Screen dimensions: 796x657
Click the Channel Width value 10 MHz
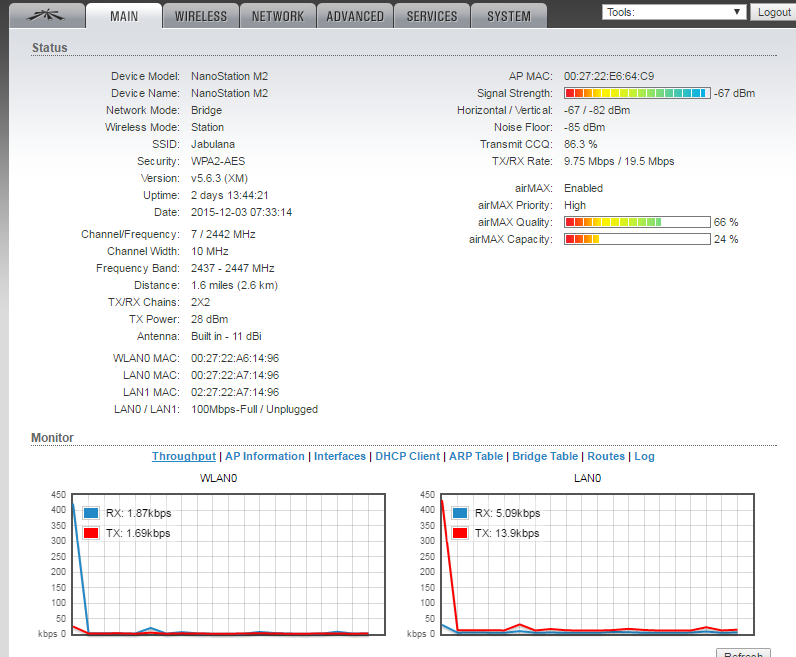(210, 251)
